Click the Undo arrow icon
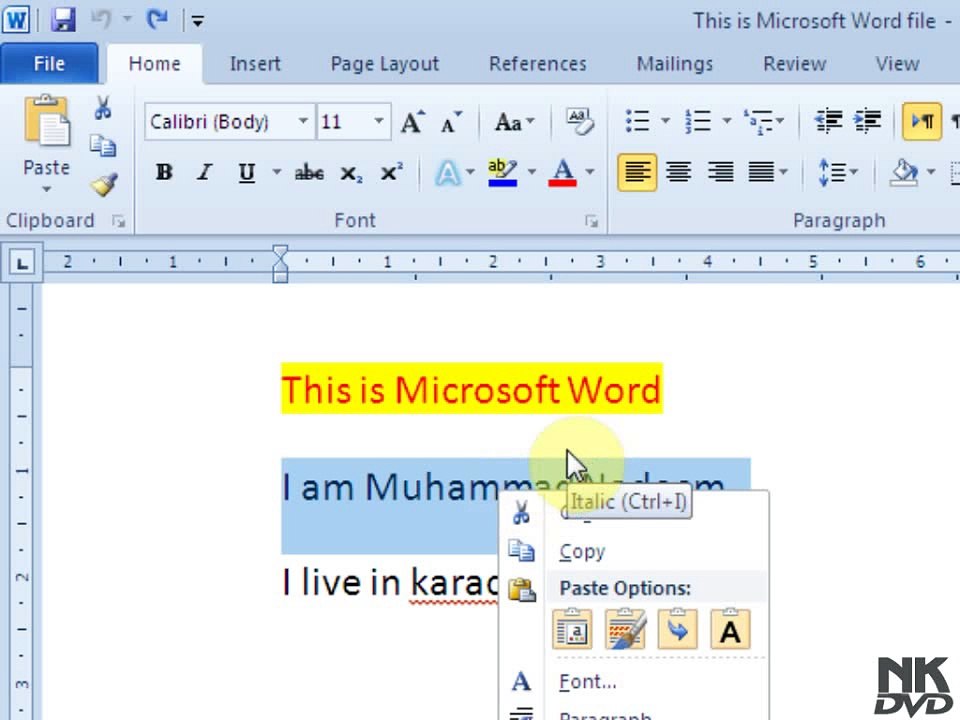 tap(102, 20)
